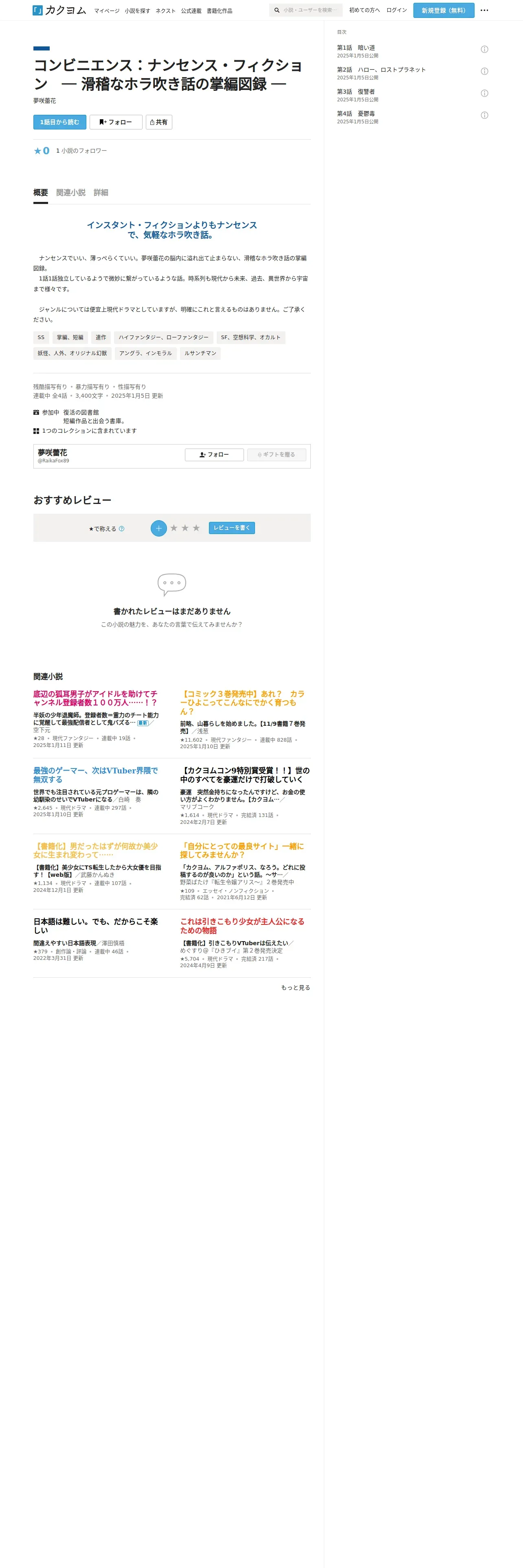Viewport: 523px width, 1568px height.
Task: Open related novel 日本語は難しい。でも、だからこそ楽しい
Action: click(x=96, y=926)
